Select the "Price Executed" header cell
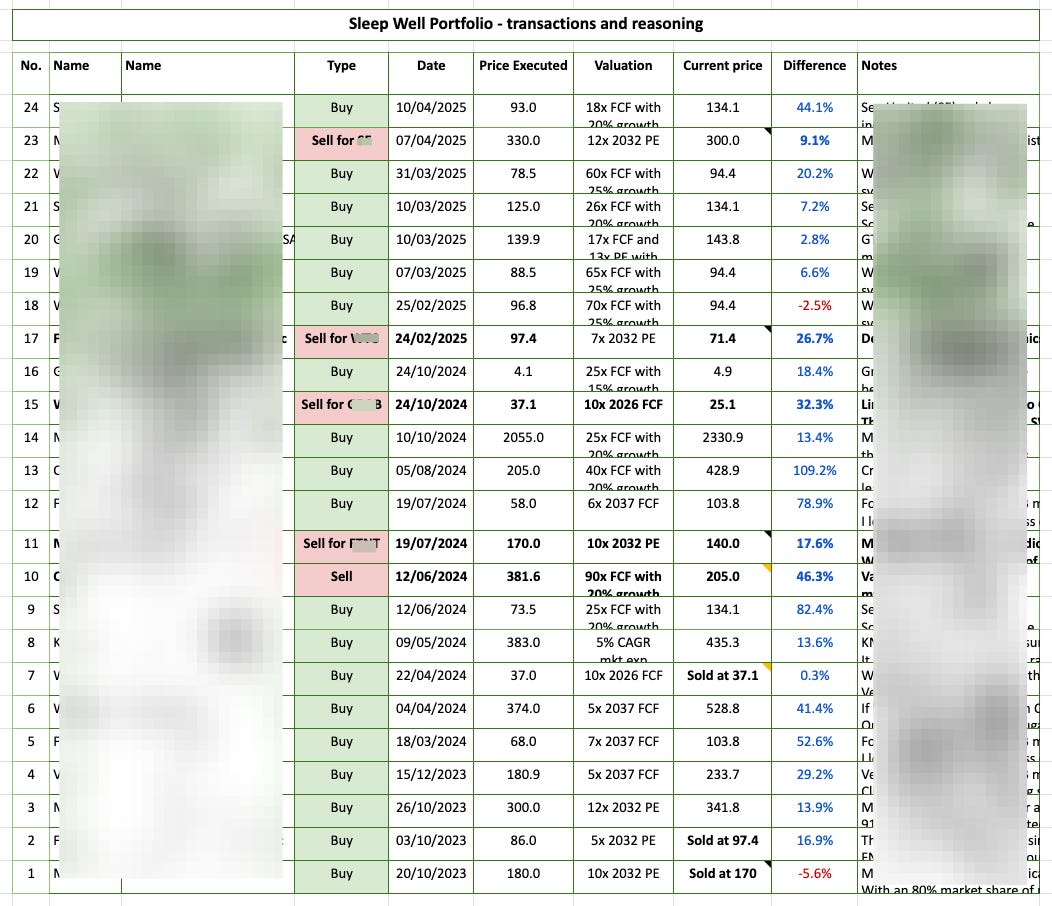The image size is (1052, 906). coord(523,73)
